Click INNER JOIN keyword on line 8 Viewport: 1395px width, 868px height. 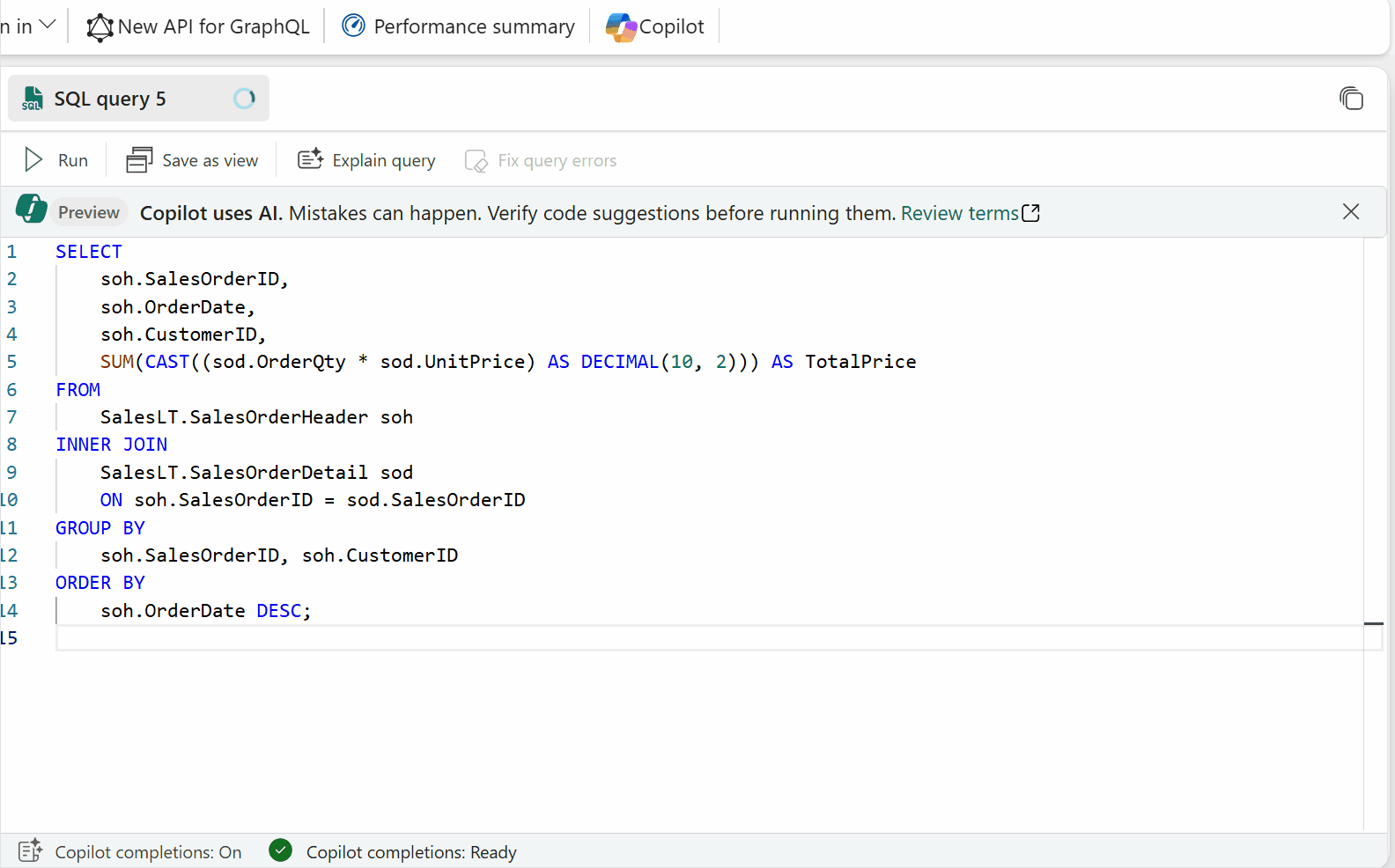pyautogui.click(x=112, y=445)
